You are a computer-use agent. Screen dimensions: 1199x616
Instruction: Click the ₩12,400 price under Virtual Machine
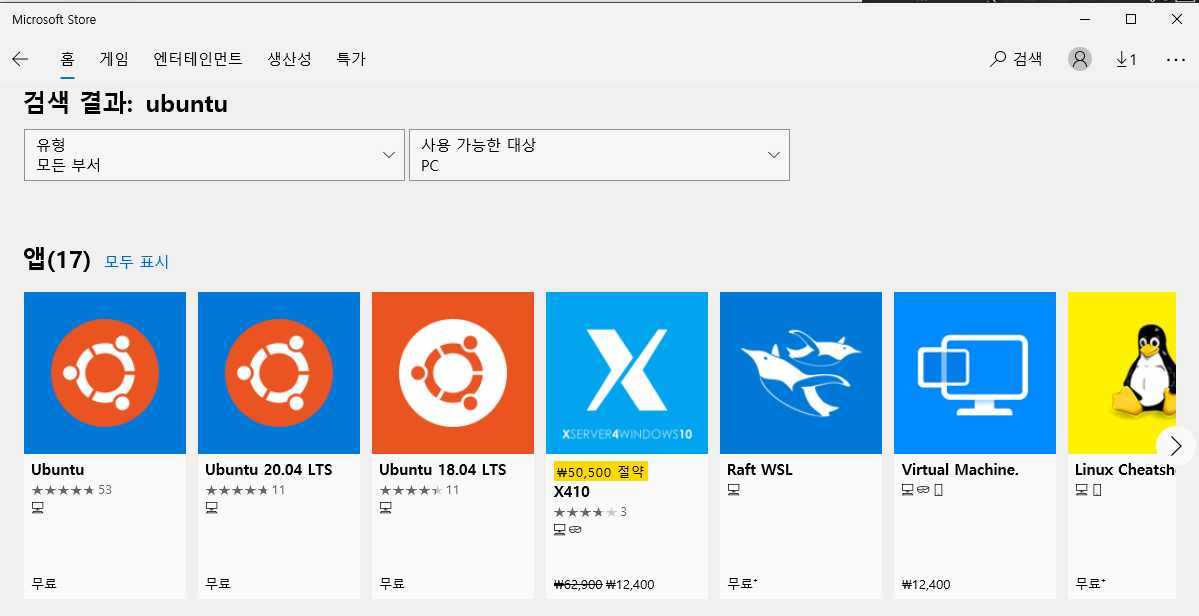pyautogui.click(x=926, y=585)
